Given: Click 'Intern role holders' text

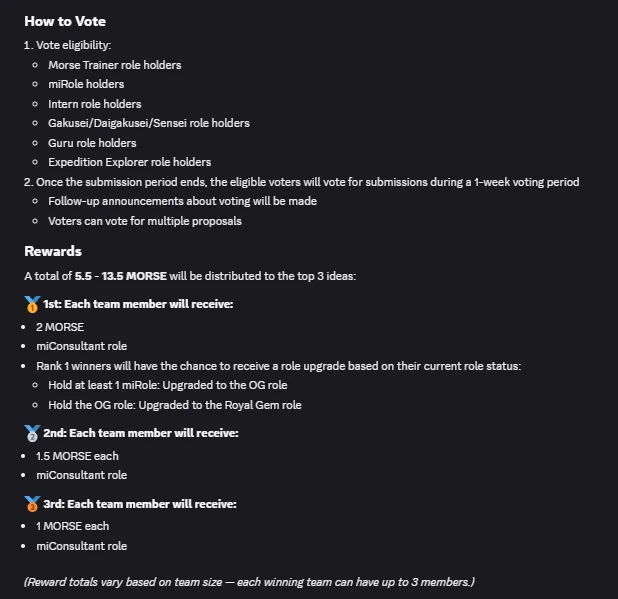Looking at the screenshot, I should [x=95, y=104].
